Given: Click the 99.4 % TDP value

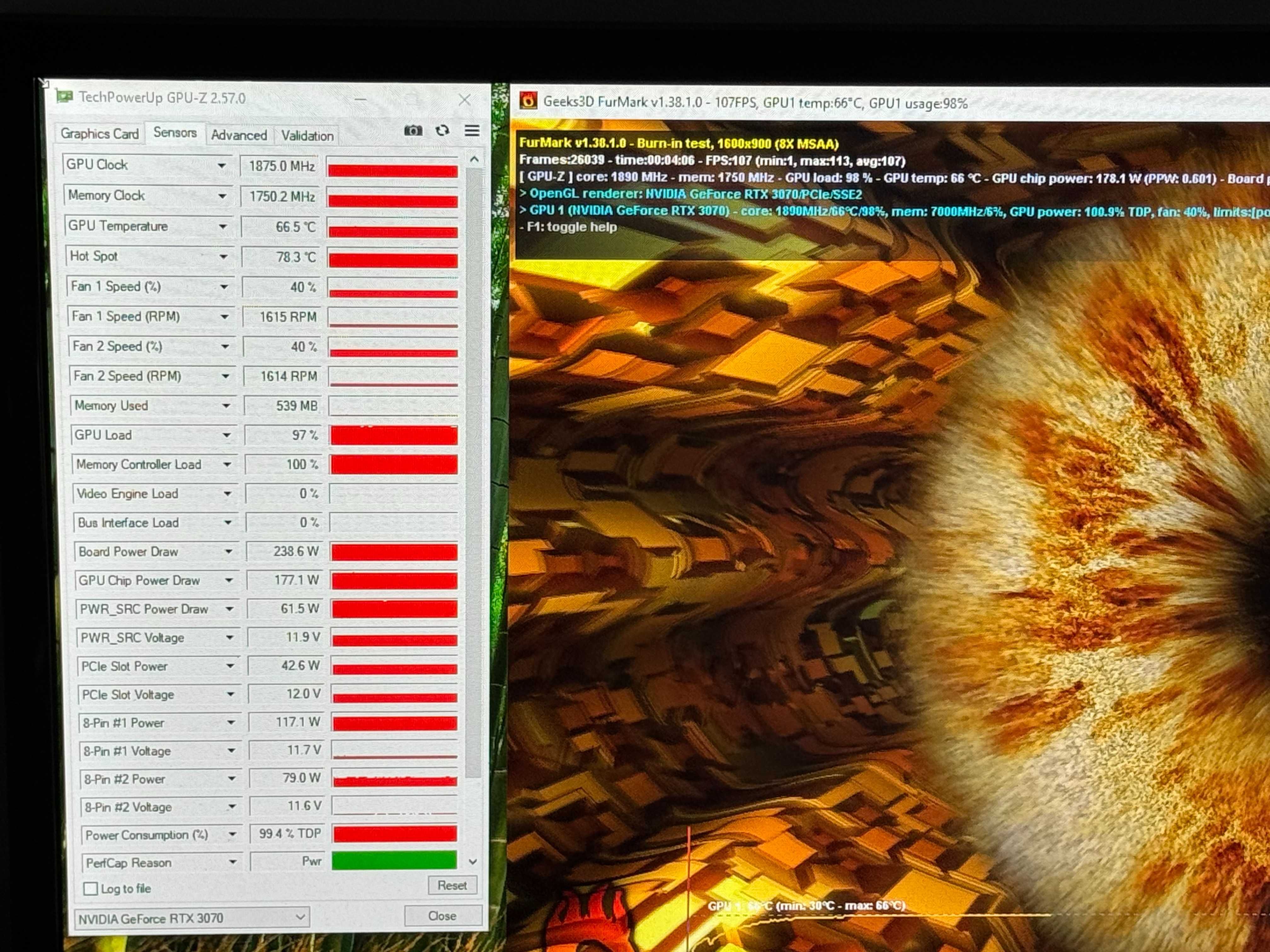Looking at the screenshot, I should pos(288,834).
